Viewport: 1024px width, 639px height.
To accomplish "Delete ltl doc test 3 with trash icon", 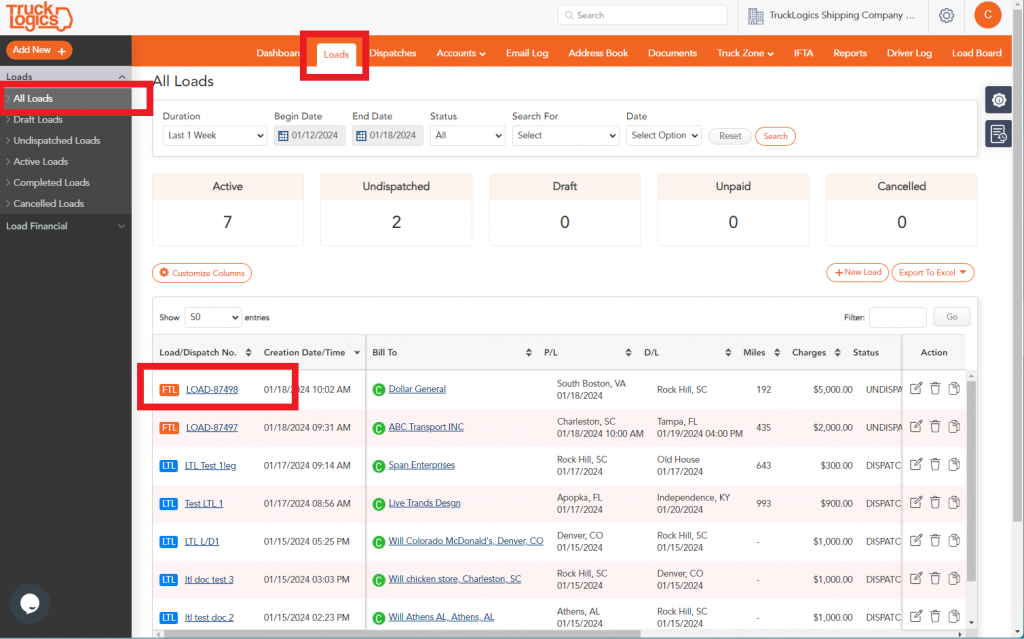I will click(x=935, y=578).
